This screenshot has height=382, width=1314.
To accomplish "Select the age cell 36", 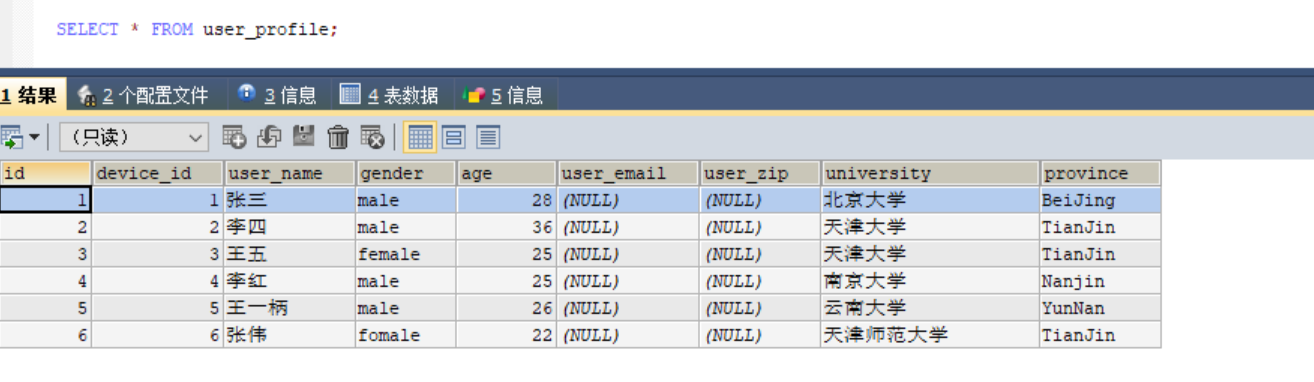I will [x=507, y=227].
